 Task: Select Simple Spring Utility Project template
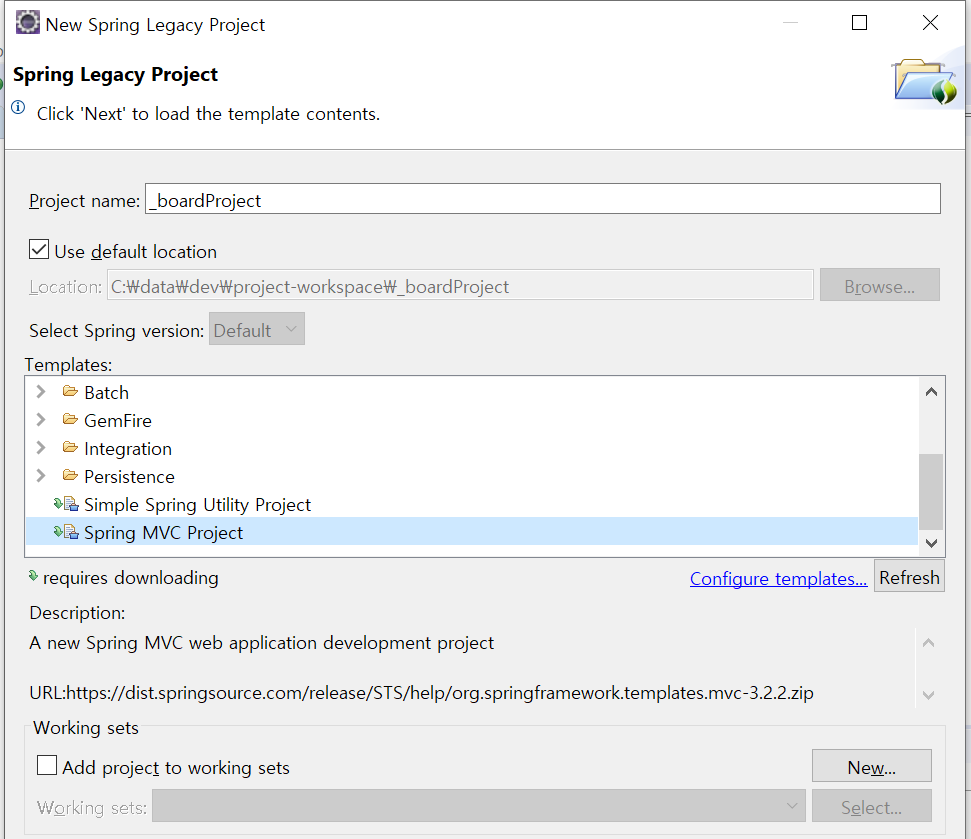click(x=197, y=505)
